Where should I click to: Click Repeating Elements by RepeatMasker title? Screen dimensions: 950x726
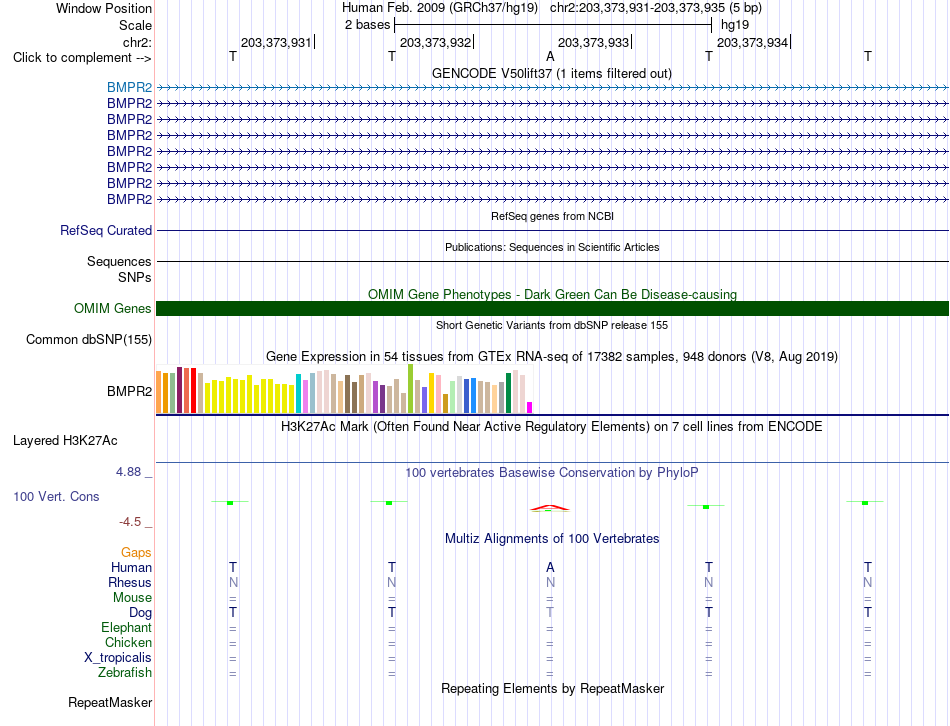pos(552,688)
